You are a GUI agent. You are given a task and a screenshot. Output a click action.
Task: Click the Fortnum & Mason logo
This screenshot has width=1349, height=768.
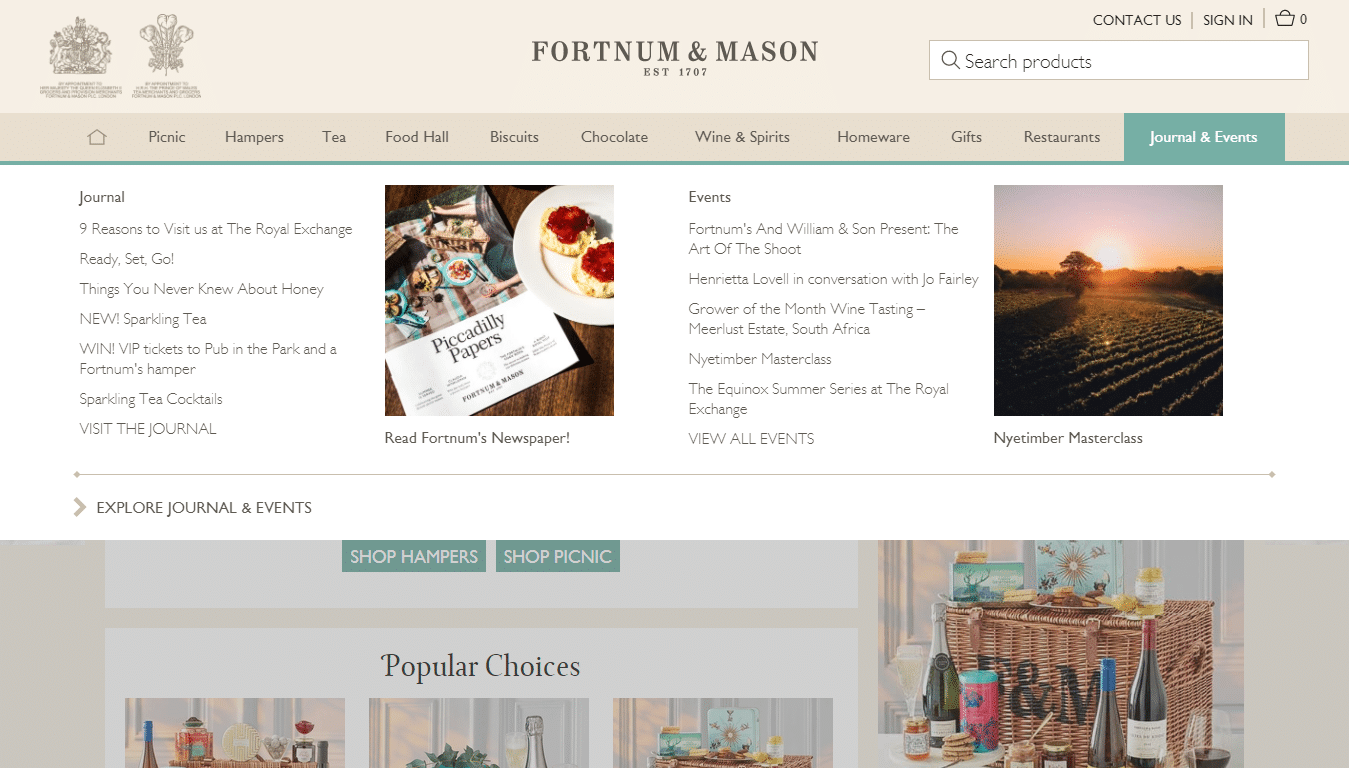(x=675, y=57)
